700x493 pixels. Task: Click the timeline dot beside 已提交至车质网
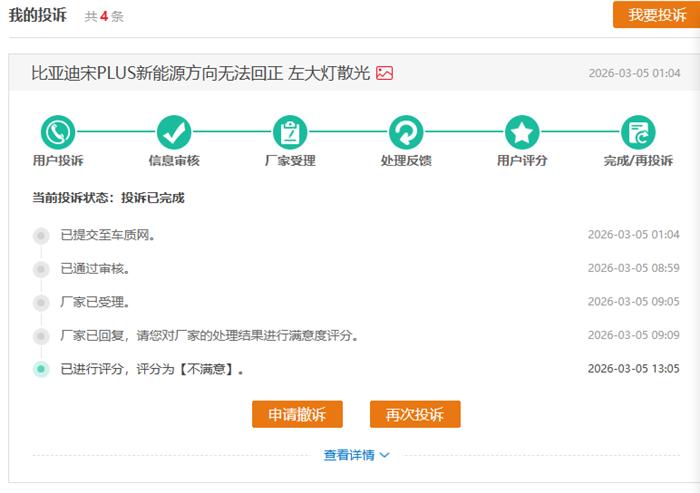[41, 235]
